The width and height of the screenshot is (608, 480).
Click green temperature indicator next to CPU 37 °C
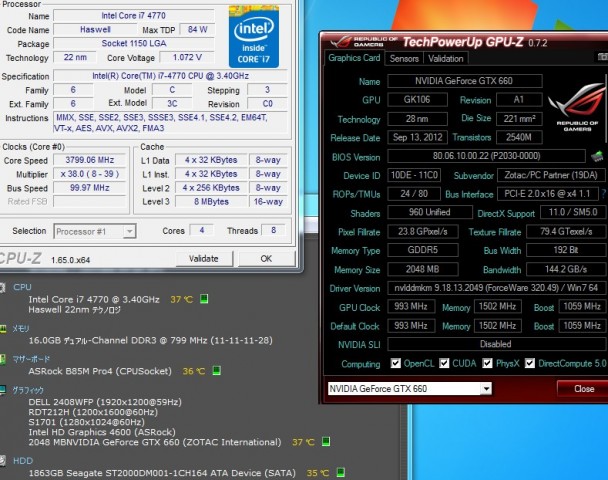(x=204, y=299)
